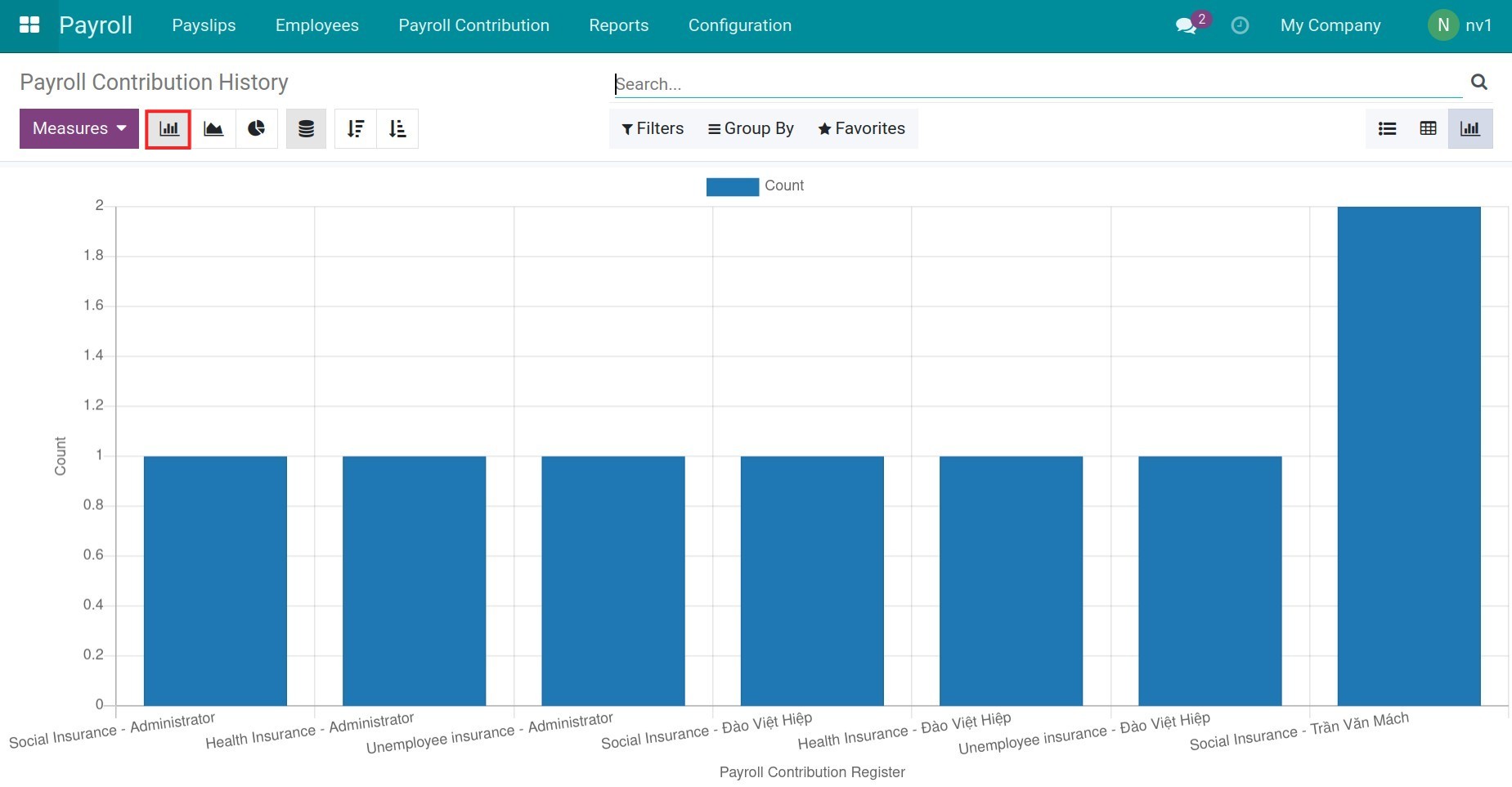
Task: Open the Measures dropdown
Action: click(78, 128)
